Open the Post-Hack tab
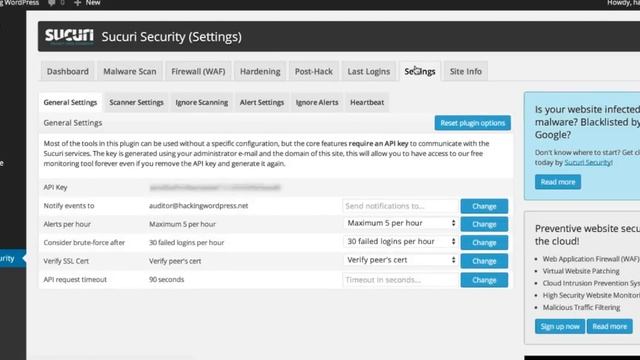Screen dimensions: 640x360 (x=313, y=71)
